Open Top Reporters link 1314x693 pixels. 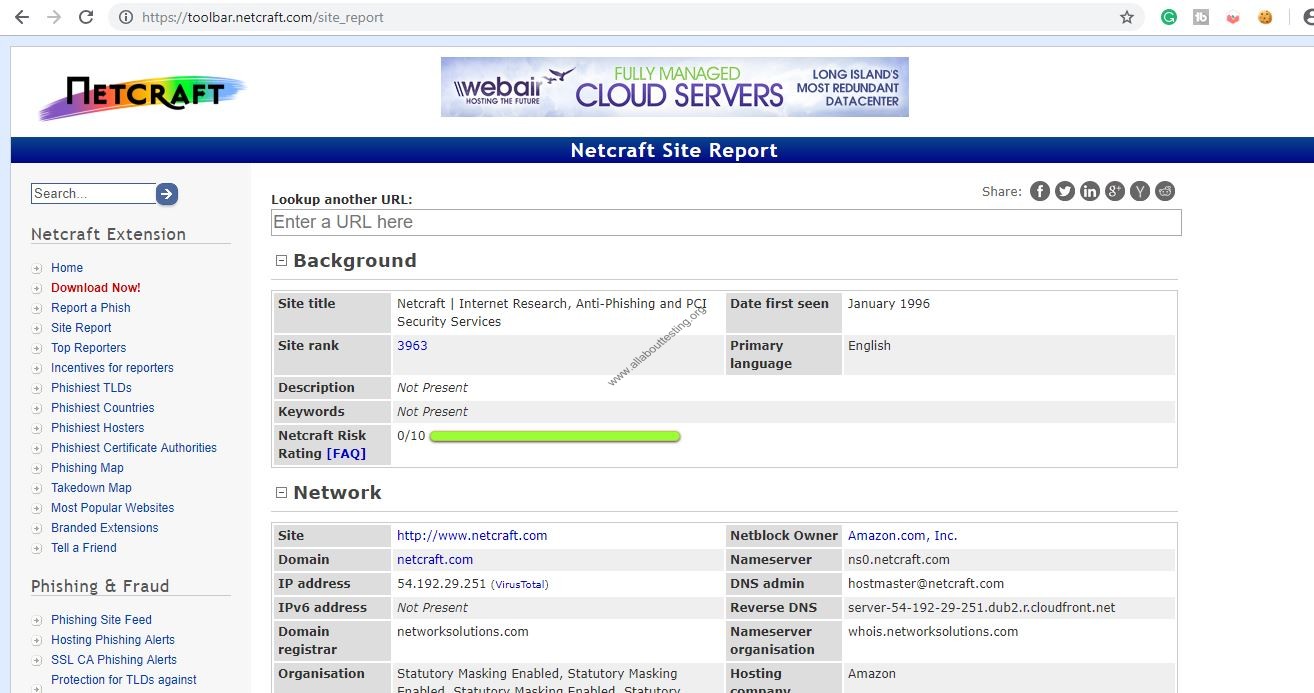point(89,348)
